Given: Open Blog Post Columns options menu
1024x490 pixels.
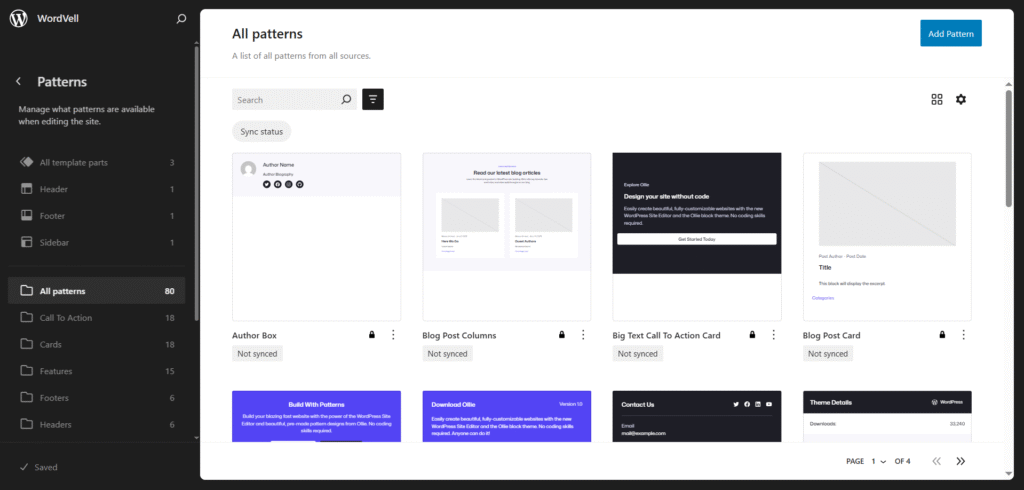Looking at the screenshot, I should [x=583, y=335].
